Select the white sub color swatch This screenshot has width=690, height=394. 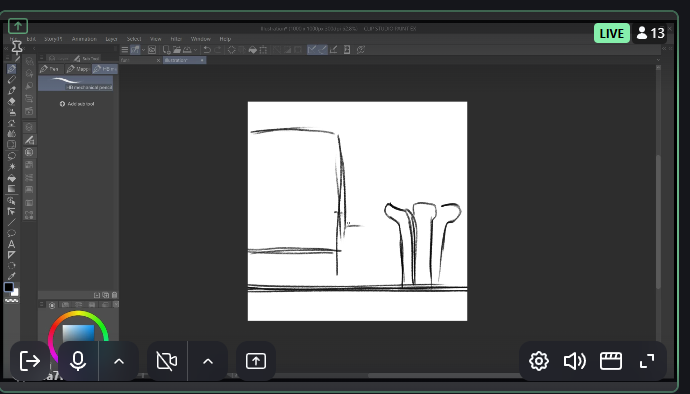[x=15, y=293]
